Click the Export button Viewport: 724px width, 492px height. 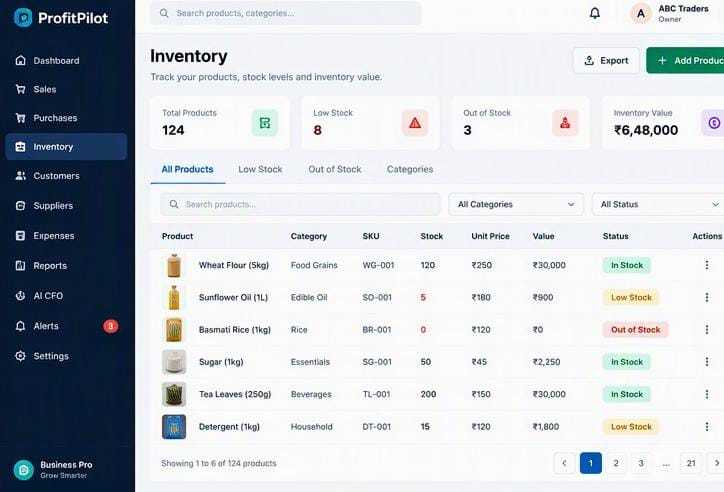click(606, 60)
